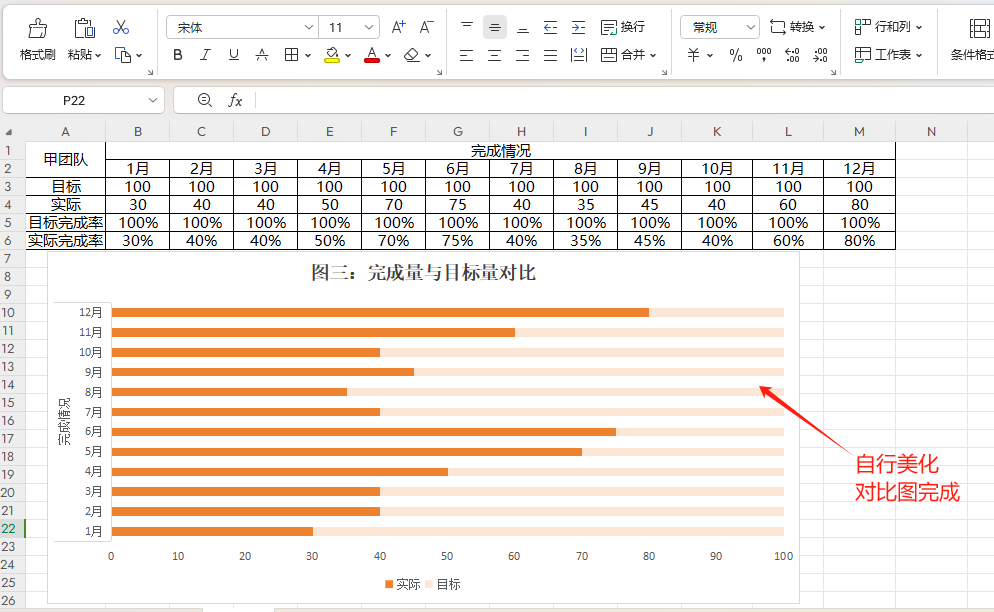Open font group dialog launcher
The image size is (994, 612).
coord(439,72)
